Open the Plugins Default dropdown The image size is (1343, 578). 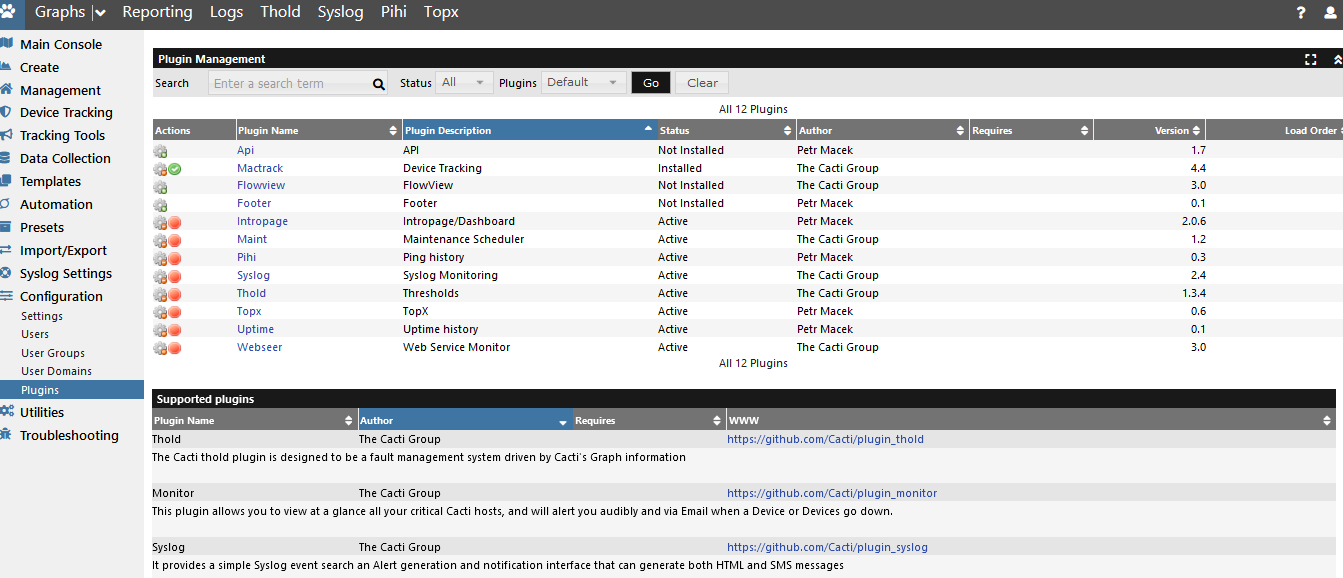tap(584, 82)
